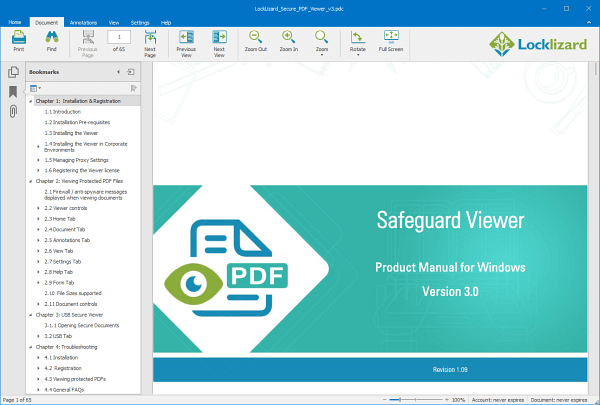The image size is (600, 405).
Task: Open bookmark 2.9 Form Tab
Action: [x=59, y=283]
